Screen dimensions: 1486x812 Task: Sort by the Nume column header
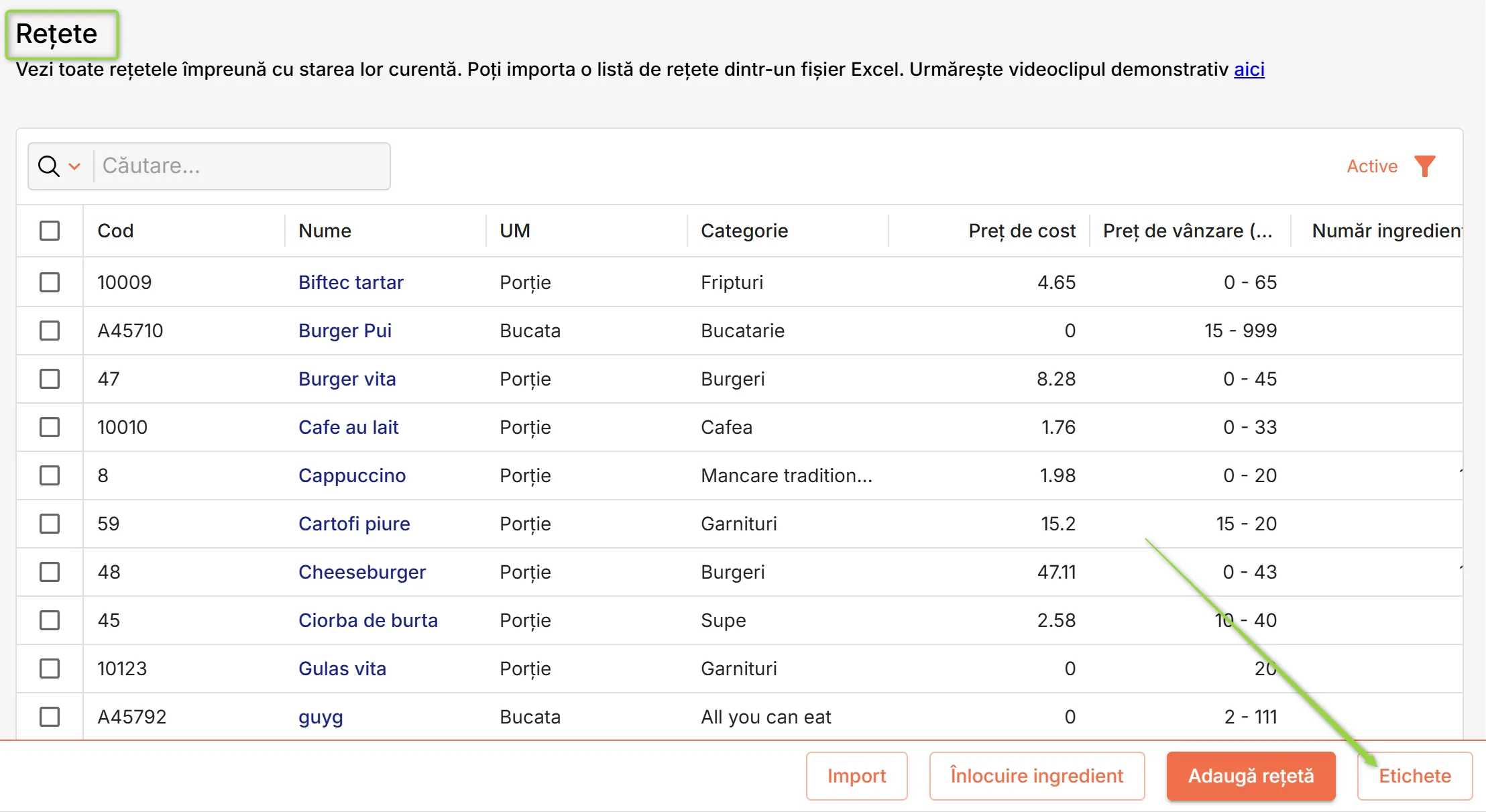(325, 231)
